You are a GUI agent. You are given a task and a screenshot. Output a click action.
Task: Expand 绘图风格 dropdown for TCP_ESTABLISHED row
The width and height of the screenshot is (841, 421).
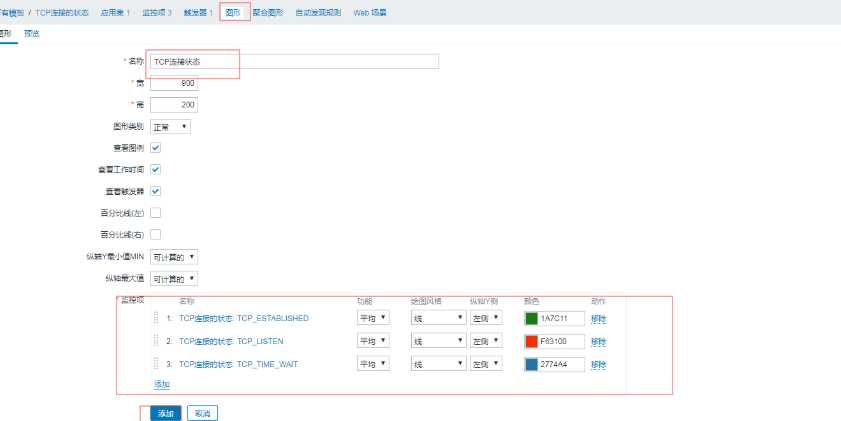(438, 318)
